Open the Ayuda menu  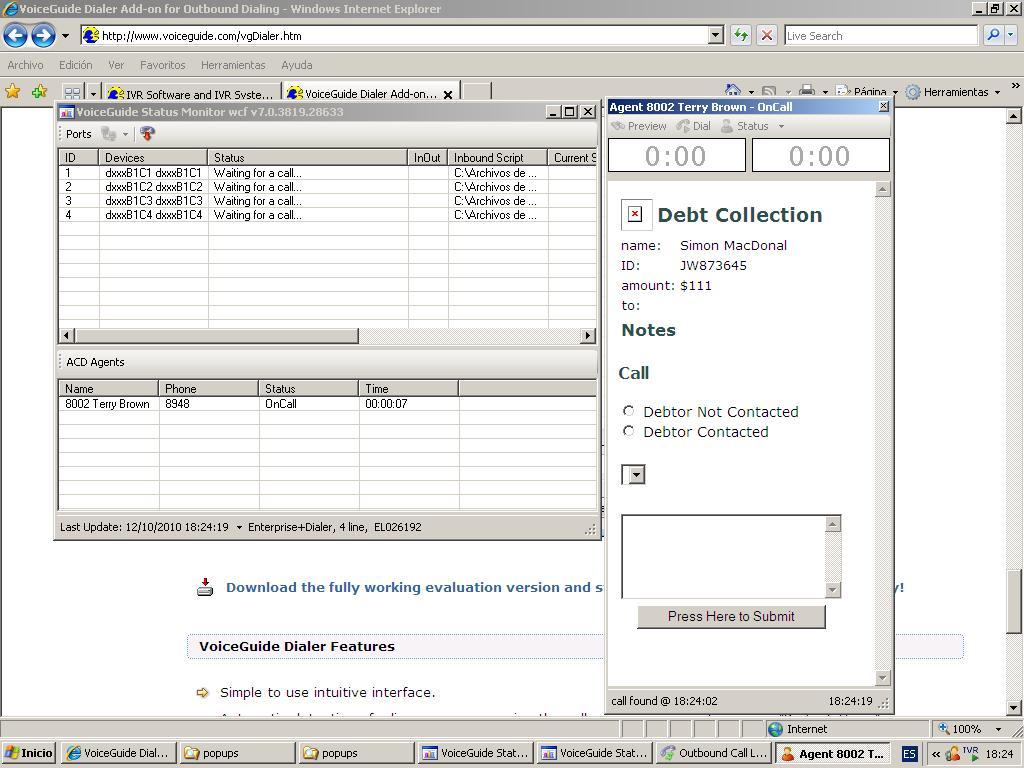296,65
